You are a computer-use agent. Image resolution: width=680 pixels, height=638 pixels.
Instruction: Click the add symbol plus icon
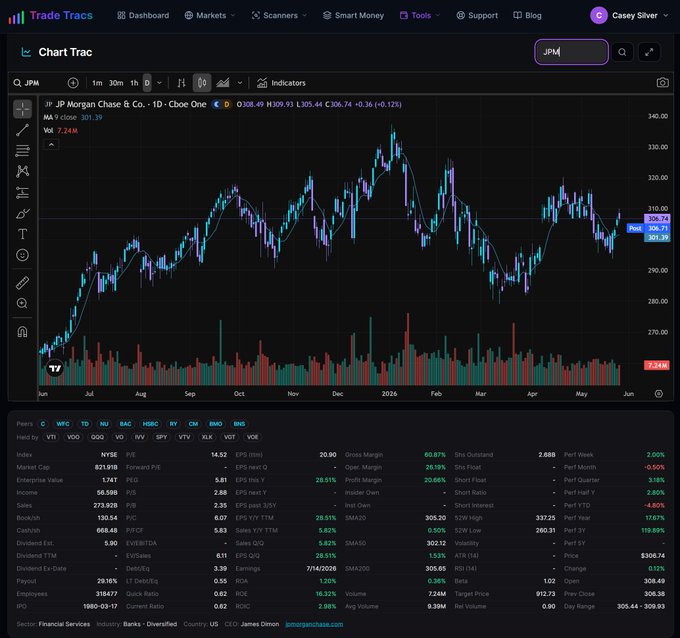tap(73, 83)
